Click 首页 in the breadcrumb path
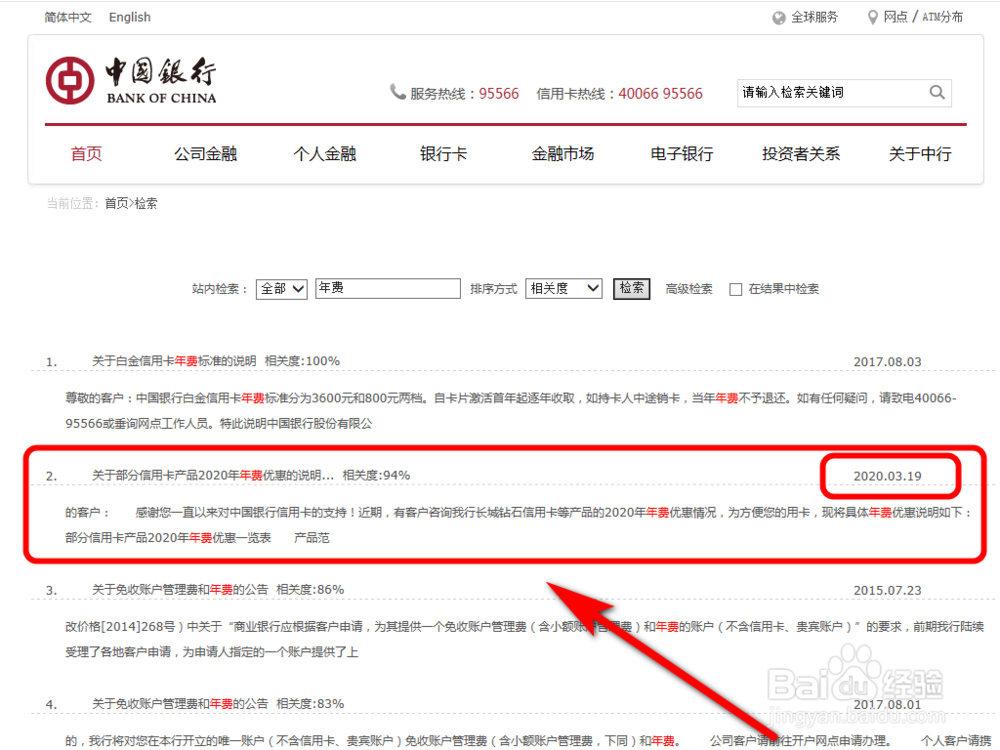Image resolution: width=1000 pixels, height=750 pixels. point(116,203)
